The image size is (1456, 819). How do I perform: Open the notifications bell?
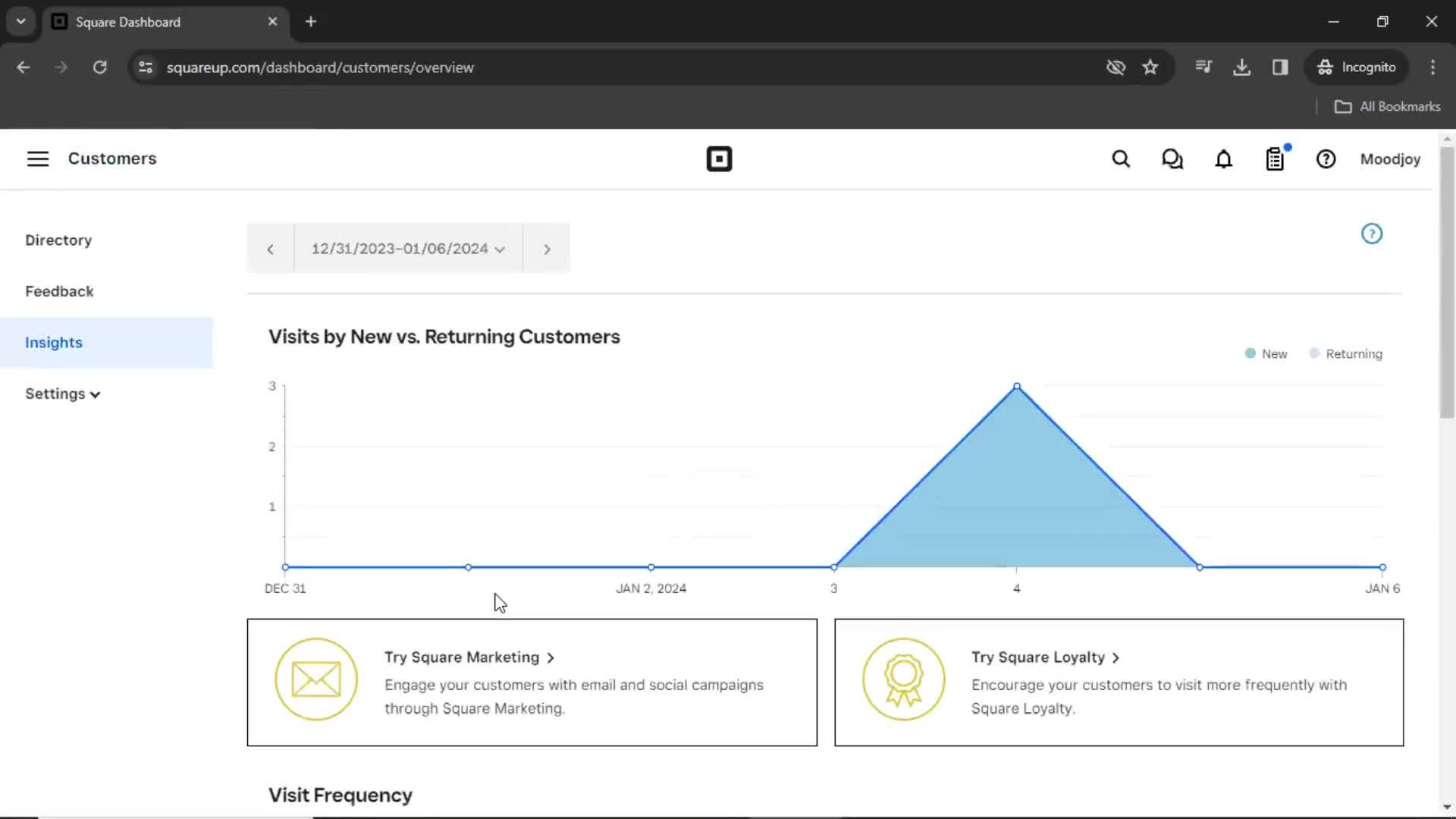click(x=1224, y=159)
